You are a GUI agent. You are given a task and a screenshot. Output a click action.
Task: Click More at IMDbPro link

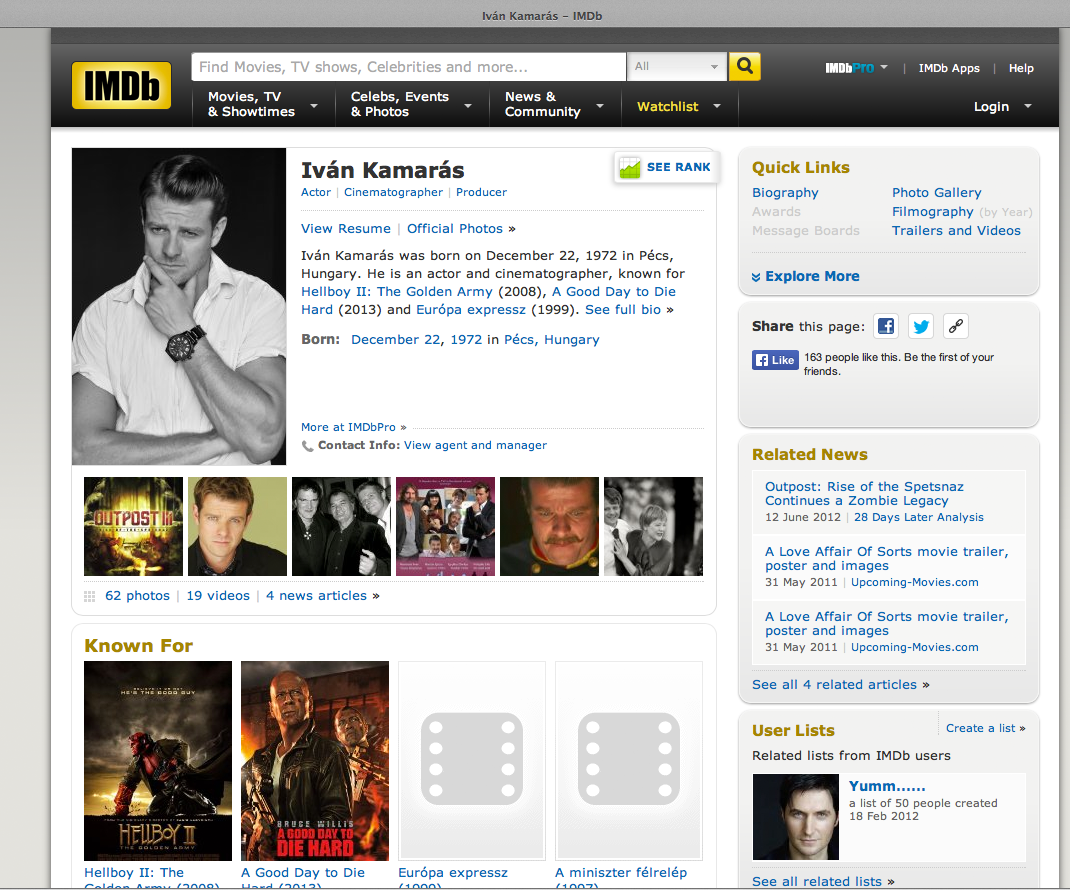tap(348, 427)
